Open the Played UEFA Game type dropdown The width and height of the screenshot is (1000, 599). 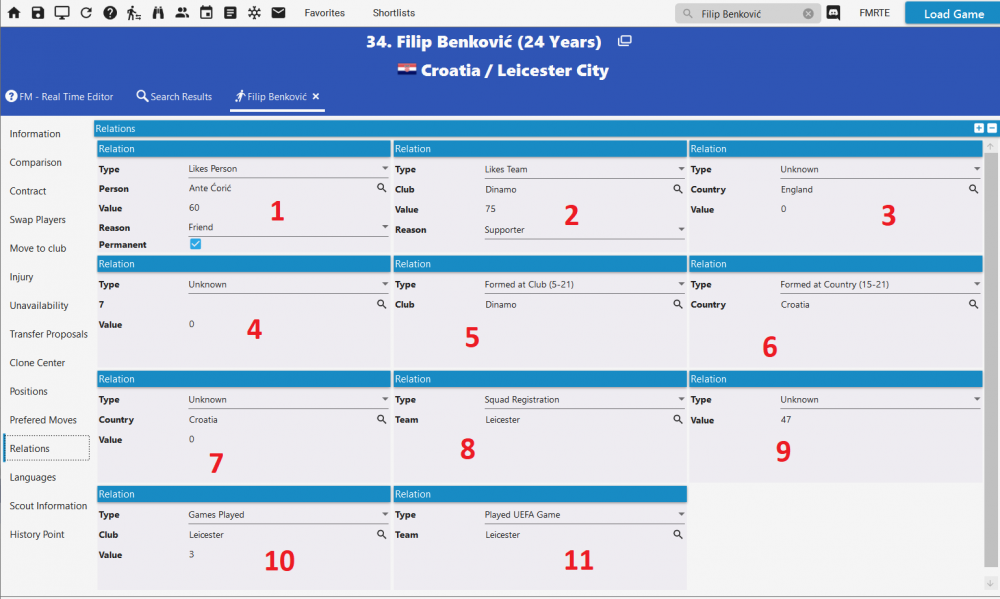[x=585, y=515]
